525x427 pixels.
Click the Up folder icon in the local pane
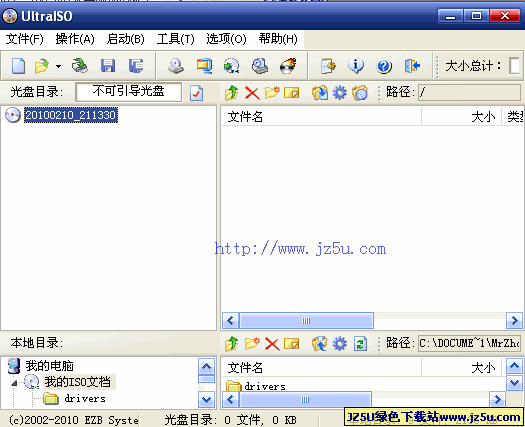(231, 344)
